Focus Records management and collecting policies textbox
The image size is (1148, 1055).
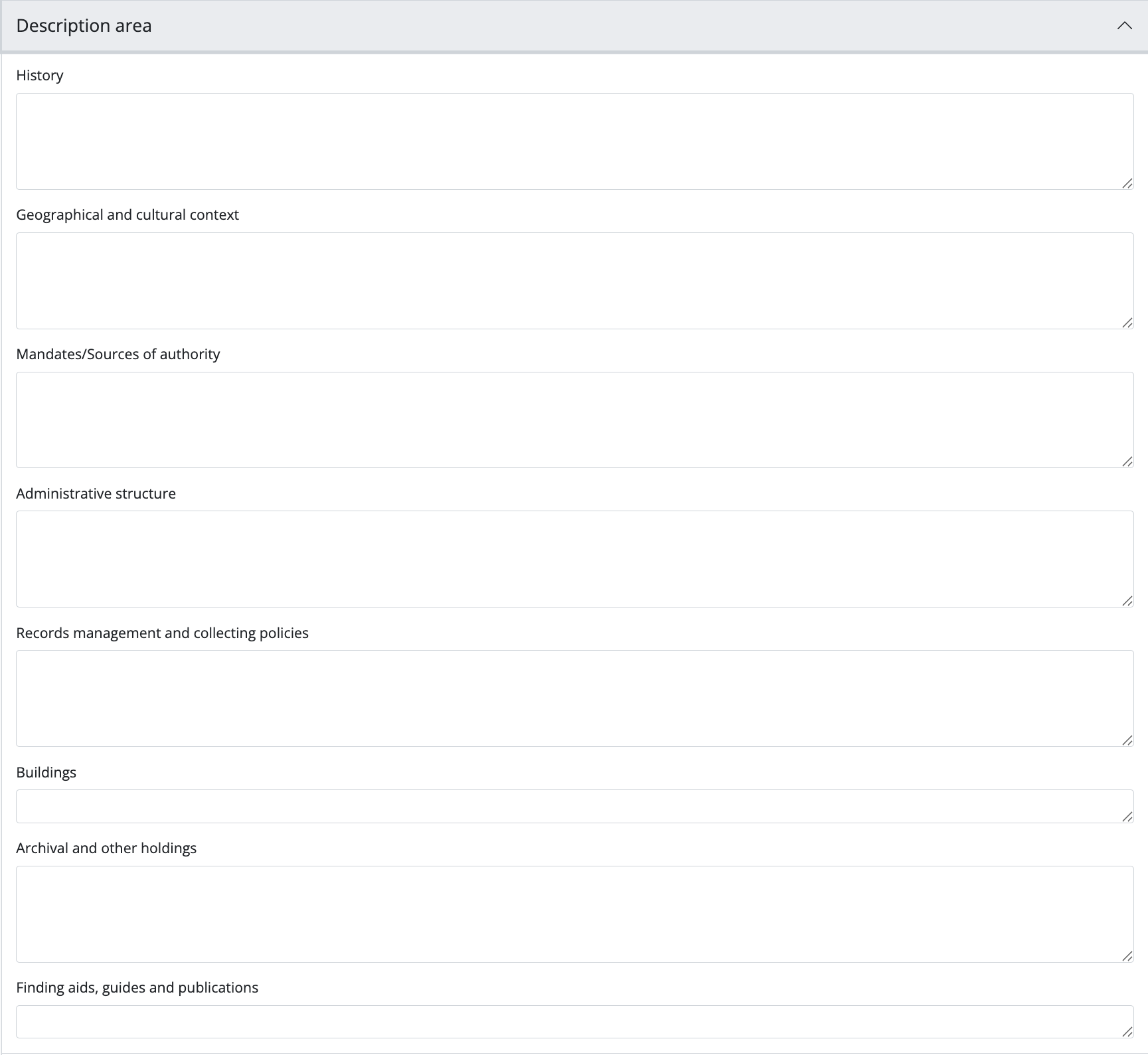click(x=574, y=698)
